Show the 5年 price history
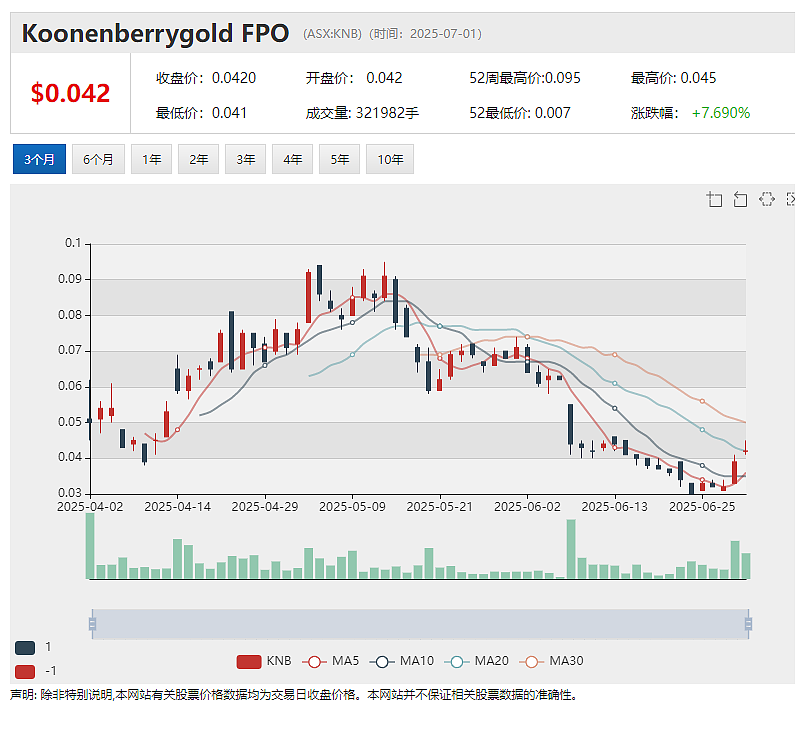This screenshot has height=731, width=807. click(x=339, y=159)
